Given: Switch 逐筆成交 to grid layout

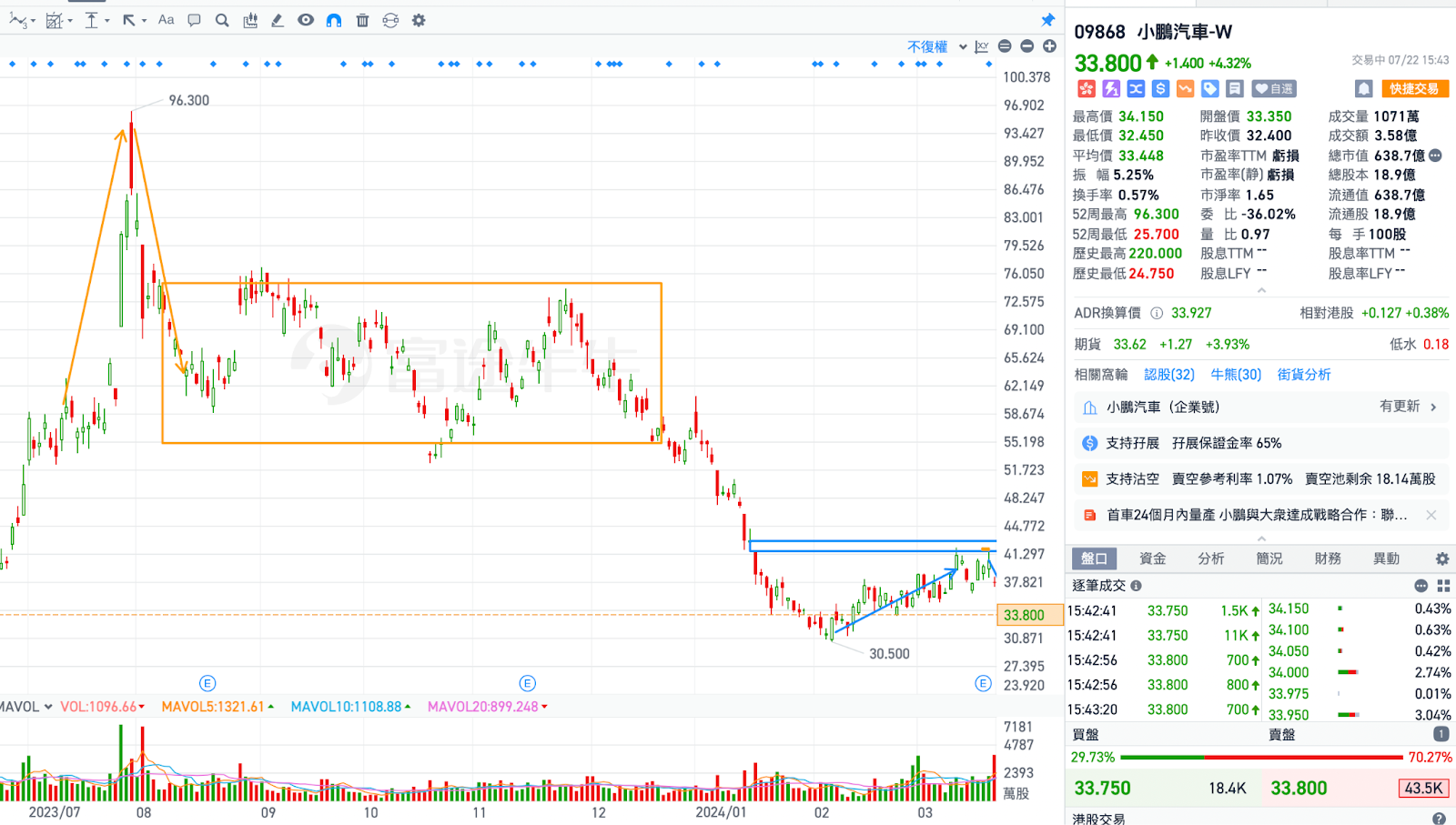Looking at the screenshot, I should click(1443, 586).
